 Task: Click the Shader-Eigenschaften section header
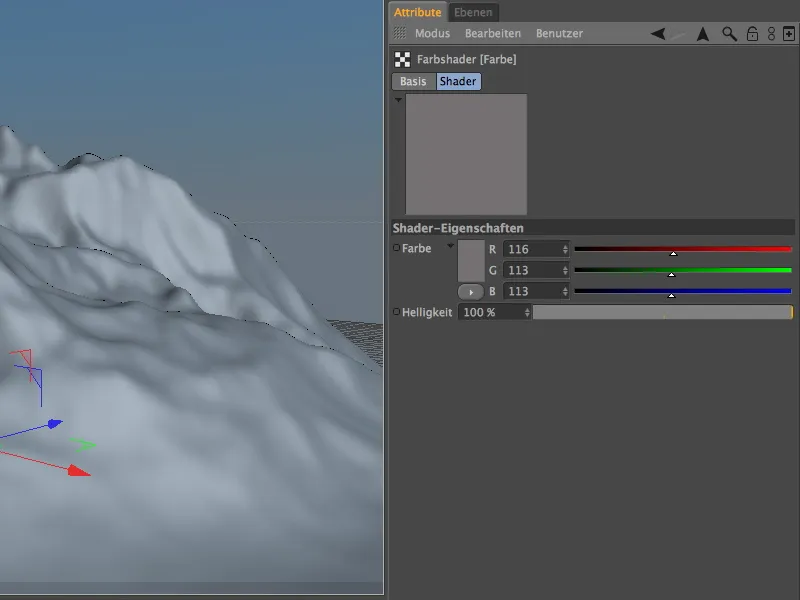tap(593, 228)
